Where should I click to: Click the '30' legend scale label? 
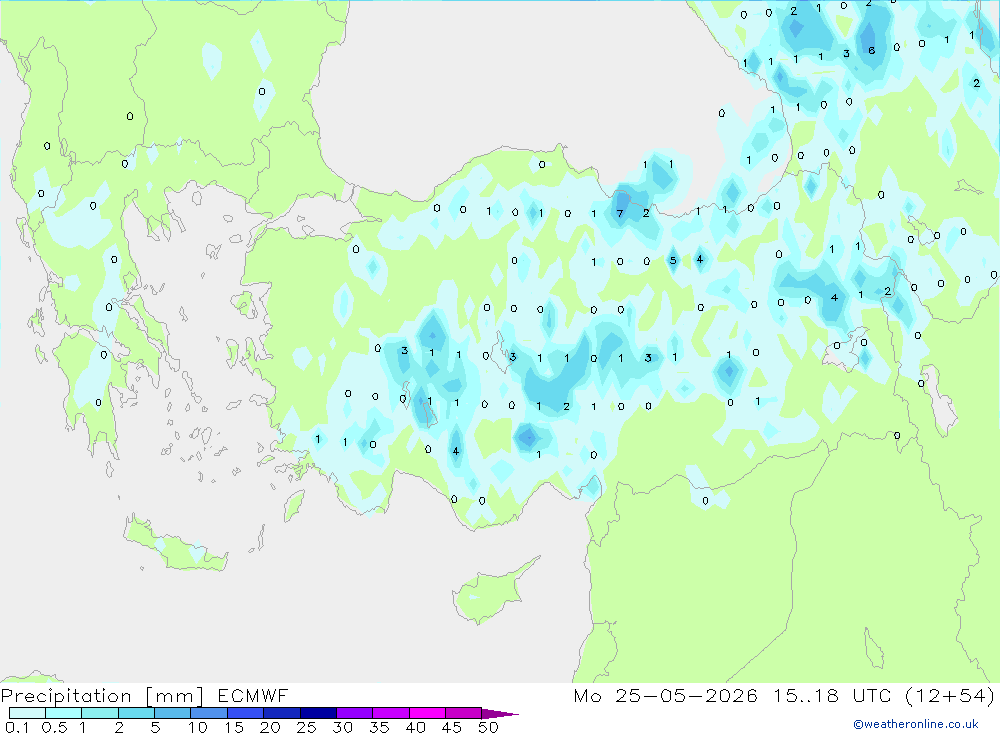[x=343, y=727]
